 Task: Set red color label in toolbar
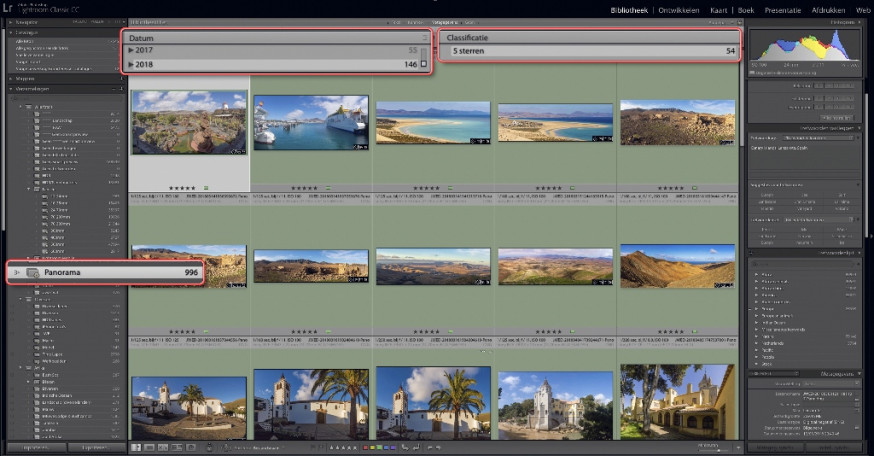(365, 448)
